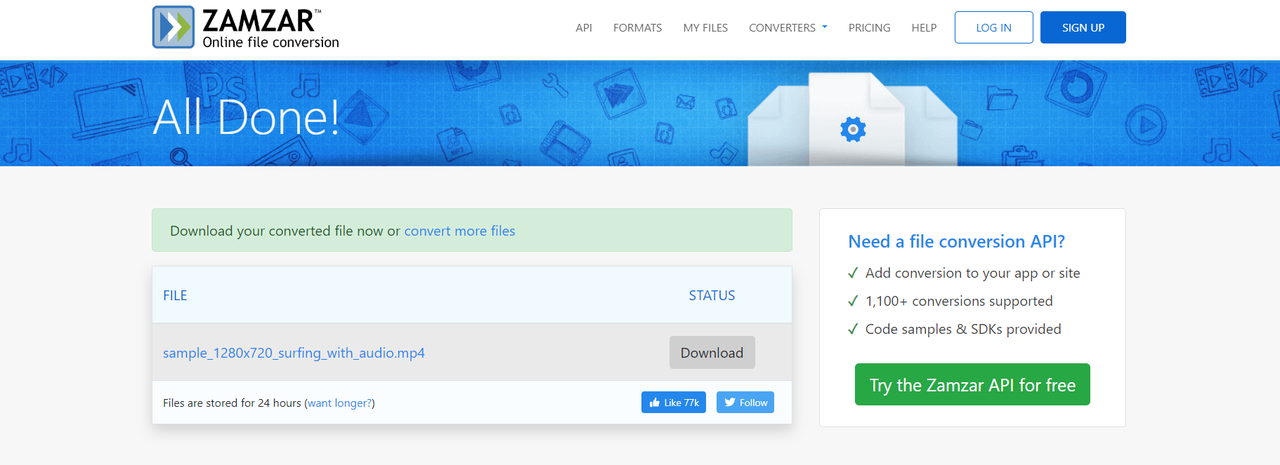Click 'Add conversion to your app or site'
Viewport: 1280px width, 465px height.
click(973, 273)
